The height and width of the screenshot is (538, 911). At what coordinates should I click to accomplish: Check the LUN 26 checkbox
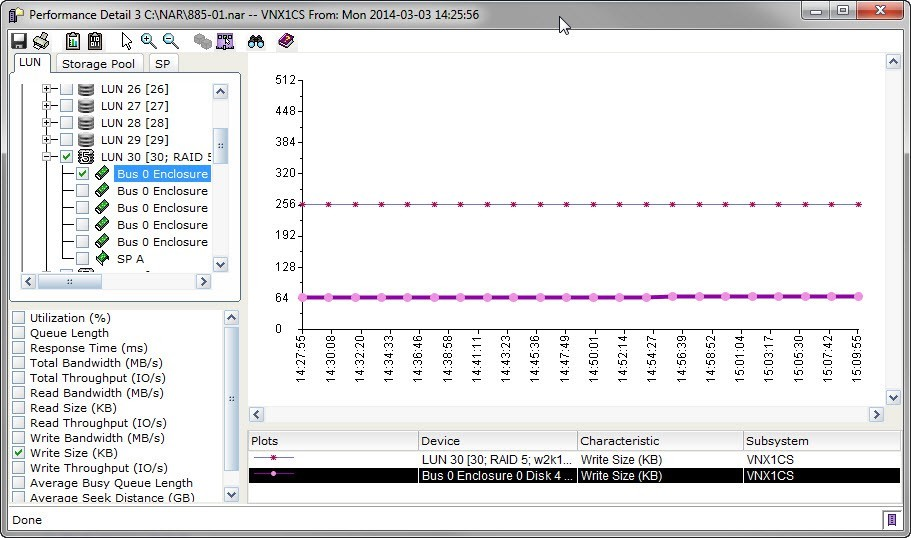tap(66, 89)
